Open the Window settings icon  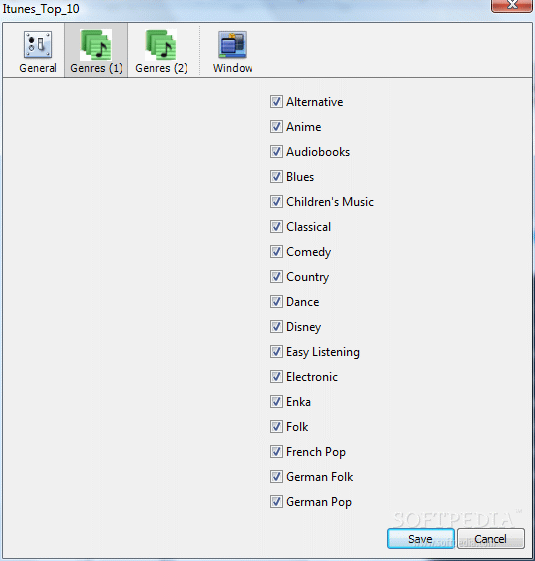tap(232, 45)
